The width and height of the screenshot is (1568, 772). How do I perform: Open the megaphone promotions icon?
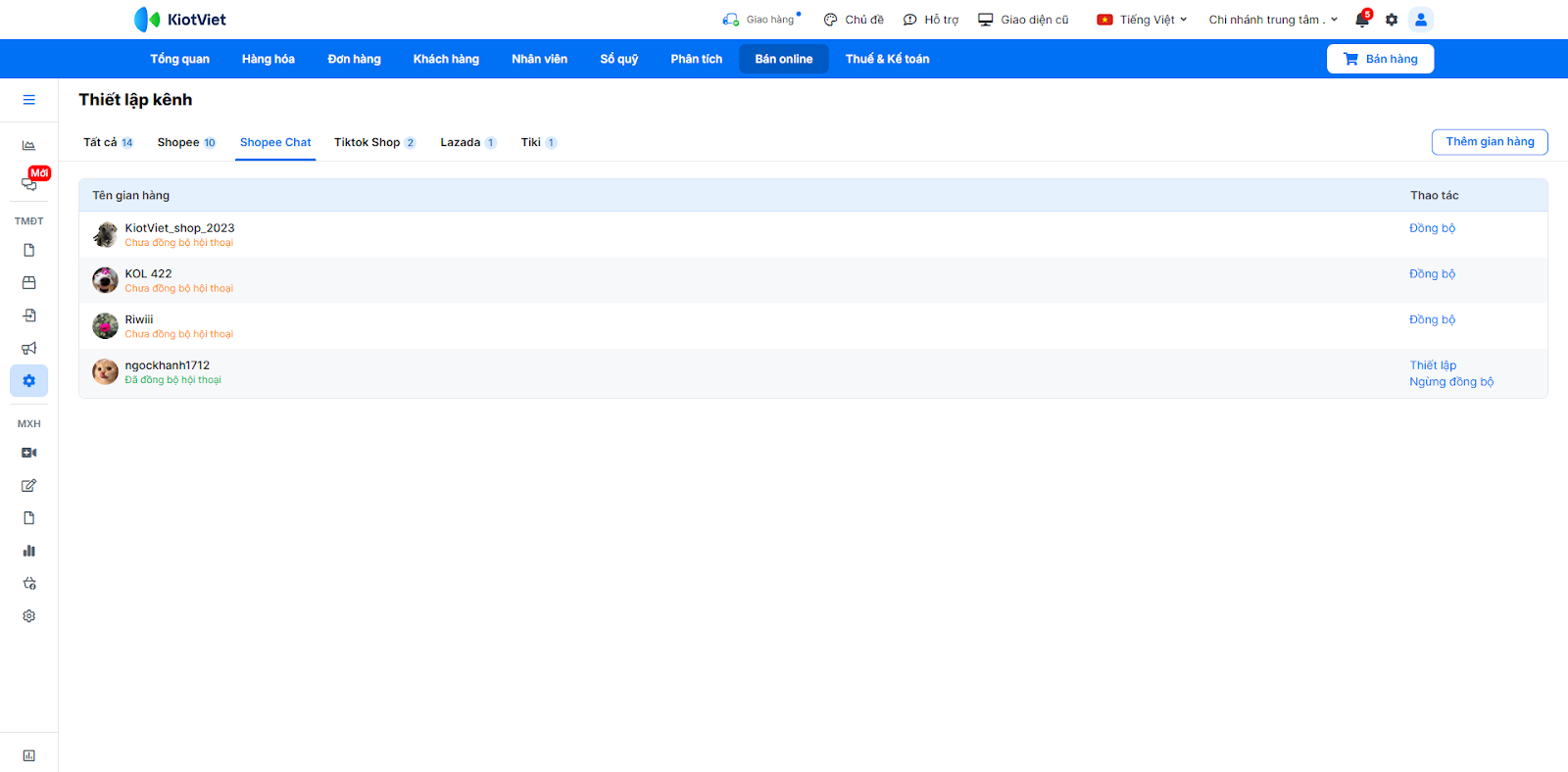[29, 348]
